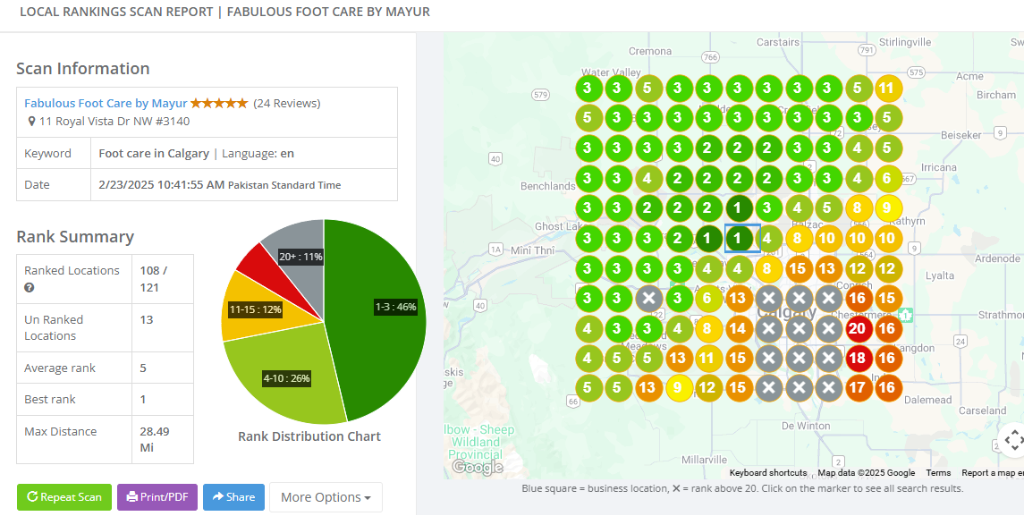Click the map fullscreen toggle icon
The width and height of the screenshot is (1024, 515).
coord(1013,441)
